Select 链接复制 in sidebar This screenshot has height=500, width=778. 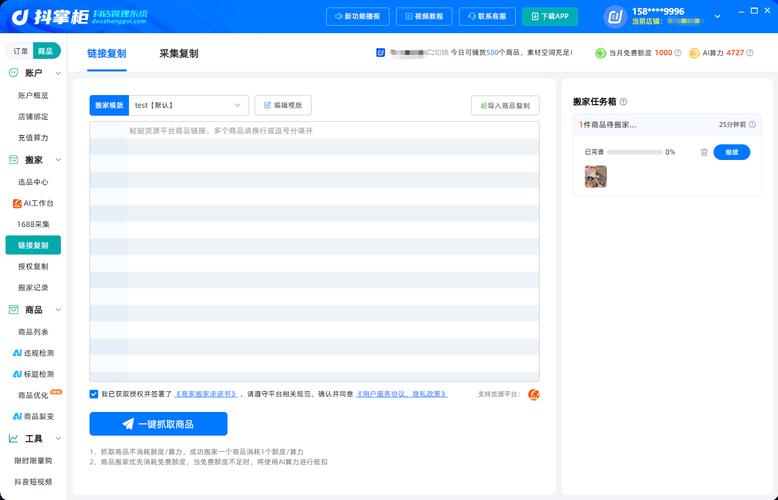click(x=33, y=245)
